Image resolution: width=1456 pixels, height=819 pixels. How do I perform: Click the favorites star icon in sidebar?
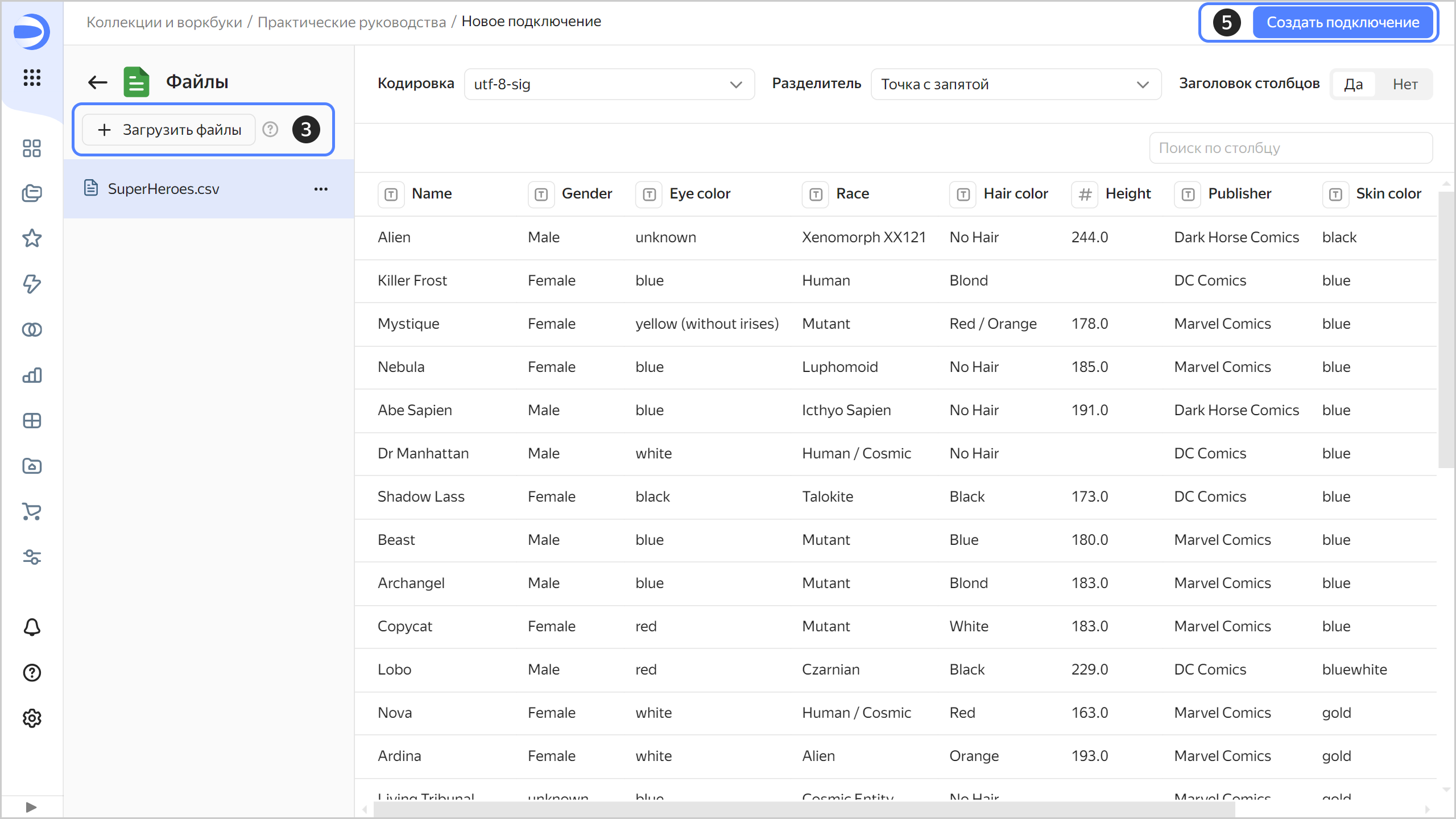pyautogui.click(x=32, y=238)
